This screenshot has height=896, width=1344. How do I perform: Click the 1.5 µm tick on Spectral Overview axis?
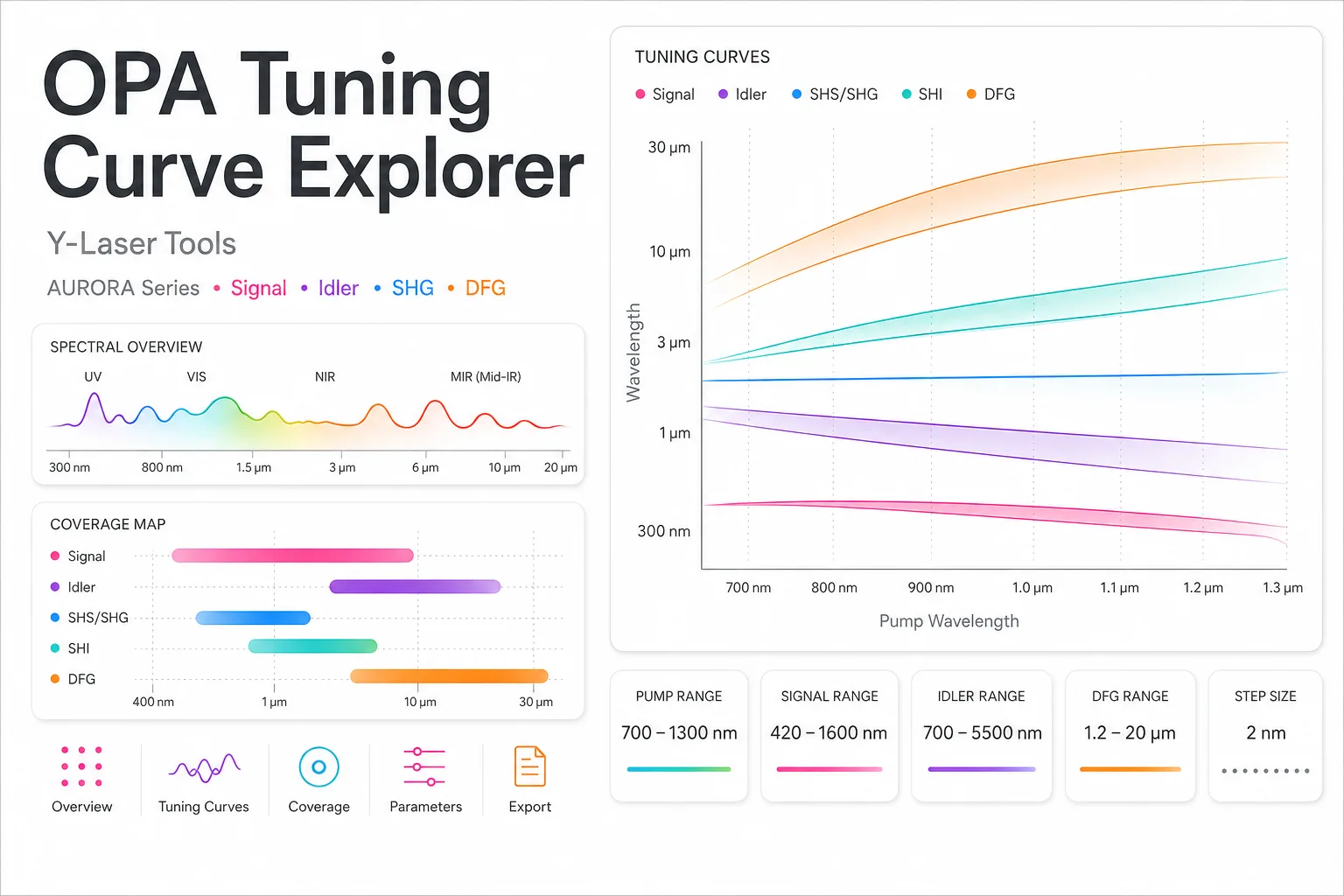(x=254, y=467)
